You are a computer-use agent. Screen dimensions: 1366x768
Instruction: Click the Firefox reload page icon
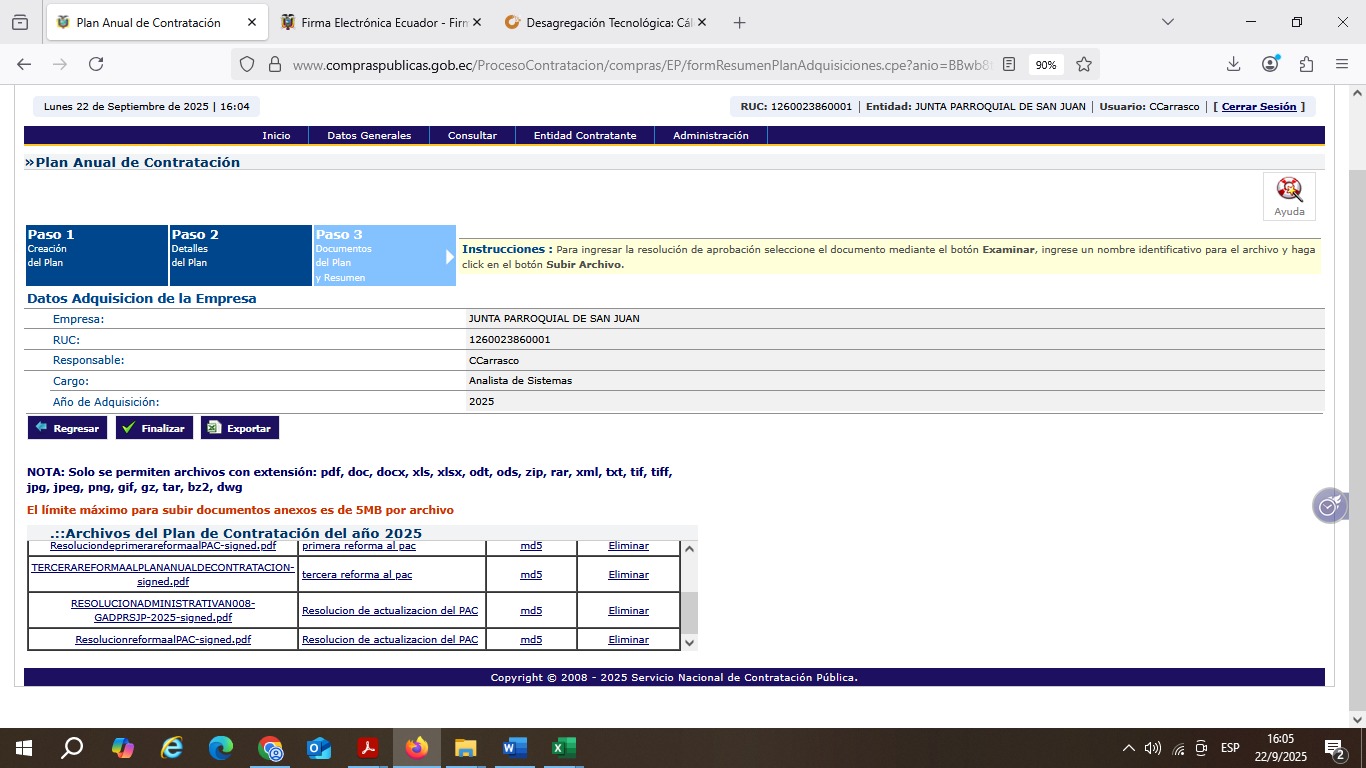[96, 64]
